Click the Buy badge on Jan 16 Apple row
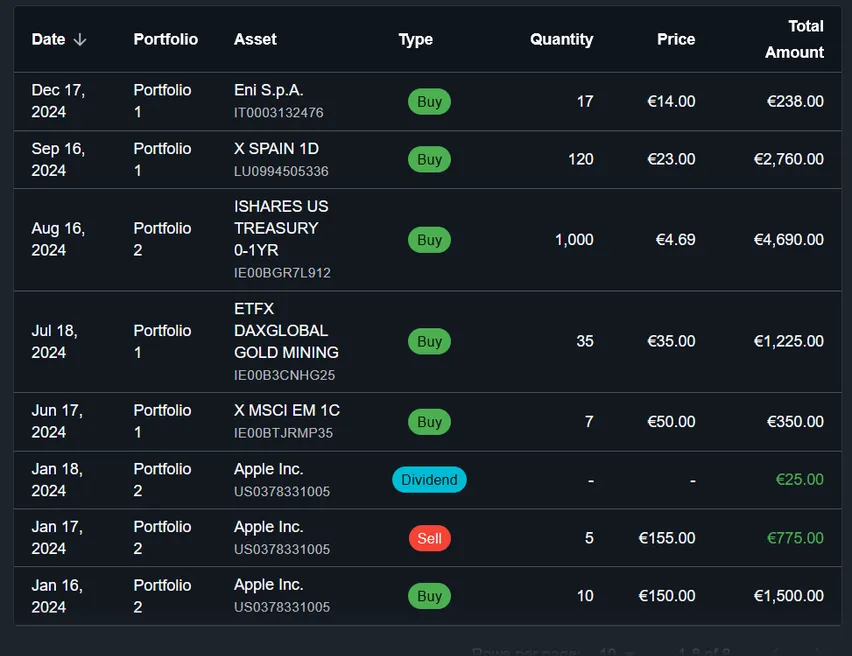Screen dimensions: 852x656 (429, 596)
